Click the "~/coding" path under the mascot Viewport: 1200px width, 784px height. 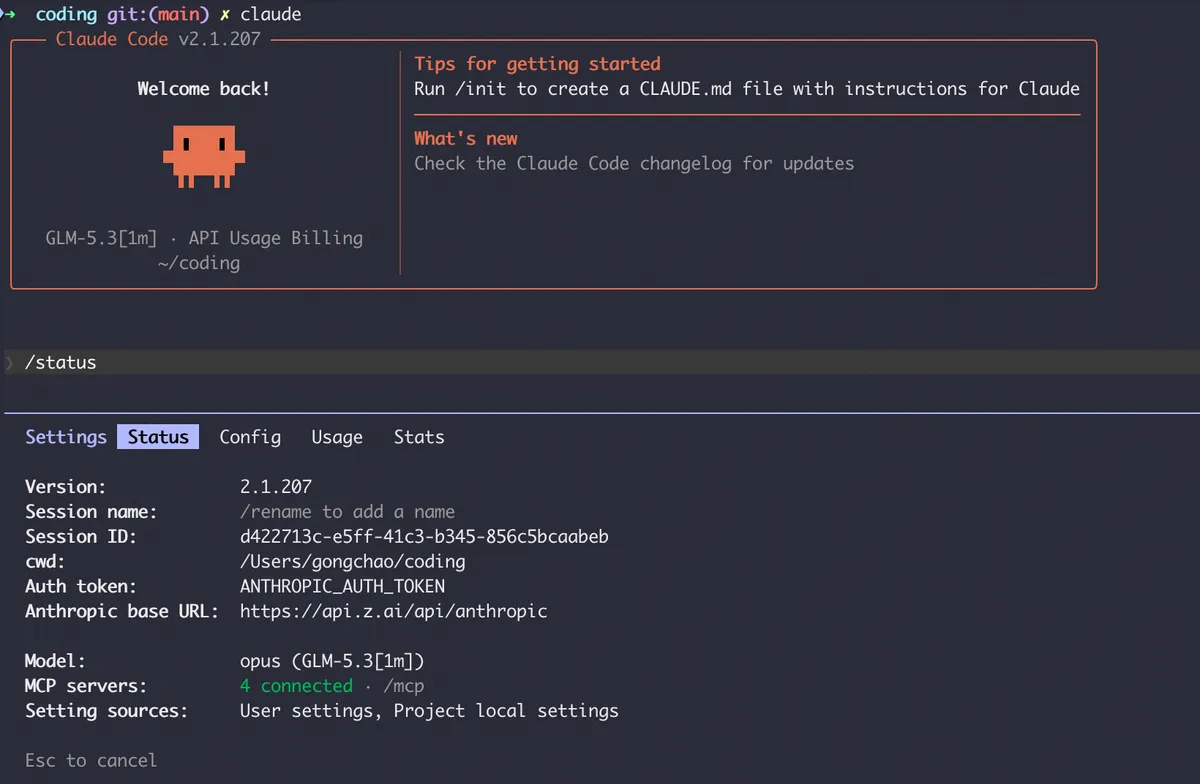click(199, 263)
